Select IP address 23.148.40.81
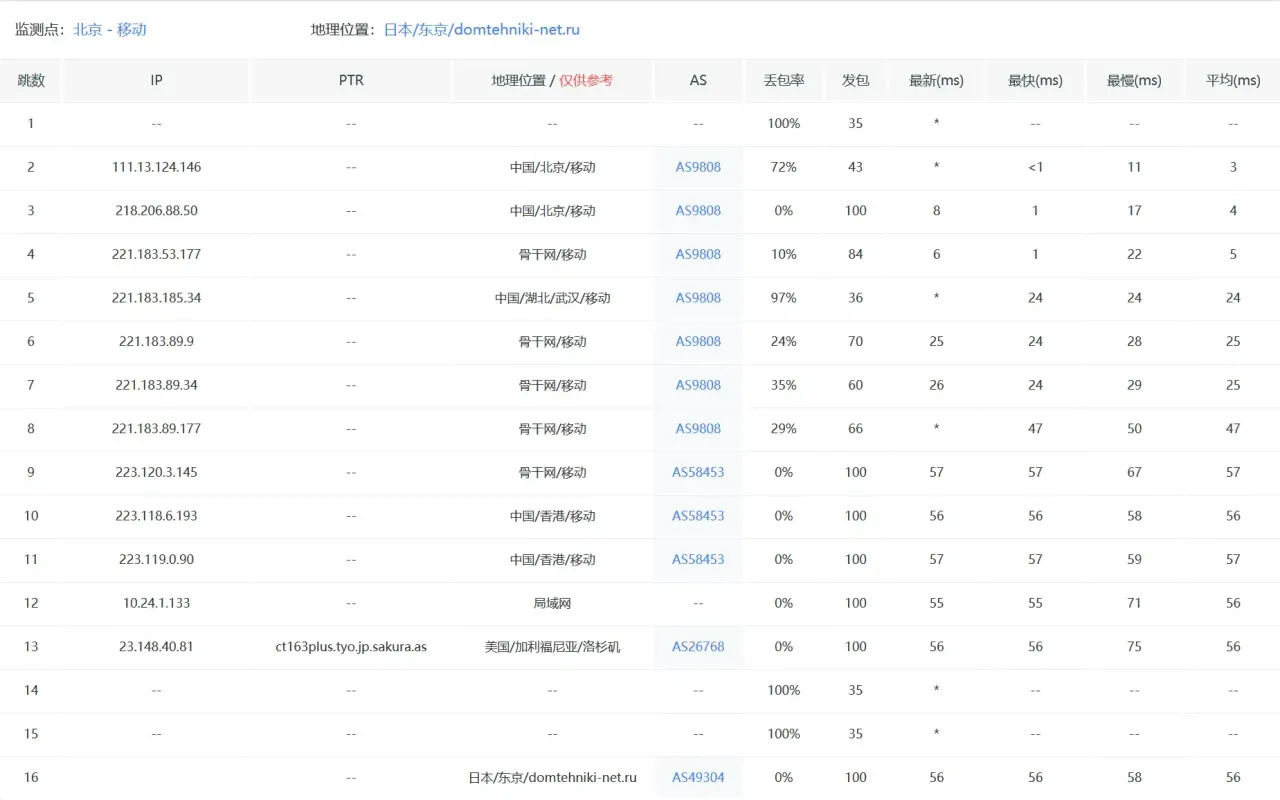 [156, 647]
